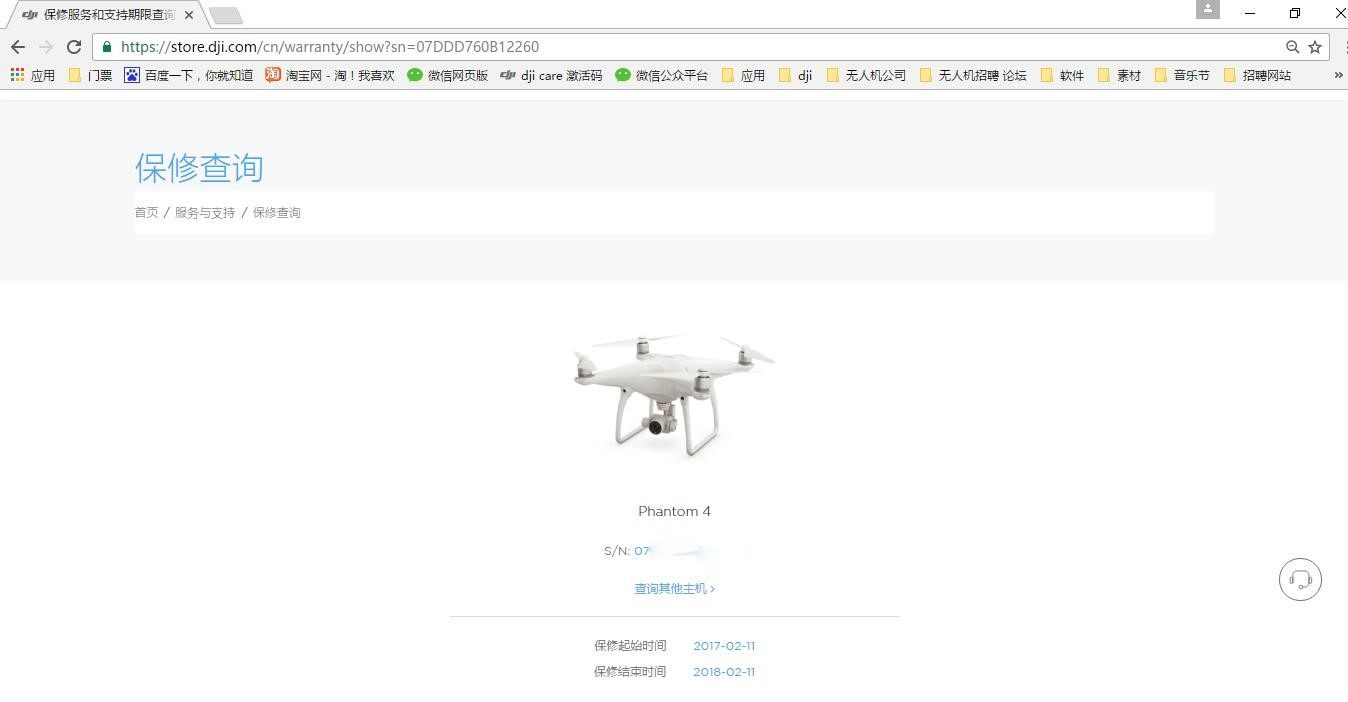The height and width of the screenshot is (702, 1348).
Task: Close the 保修服务 browser tab
Action: [x=189, y=15]
